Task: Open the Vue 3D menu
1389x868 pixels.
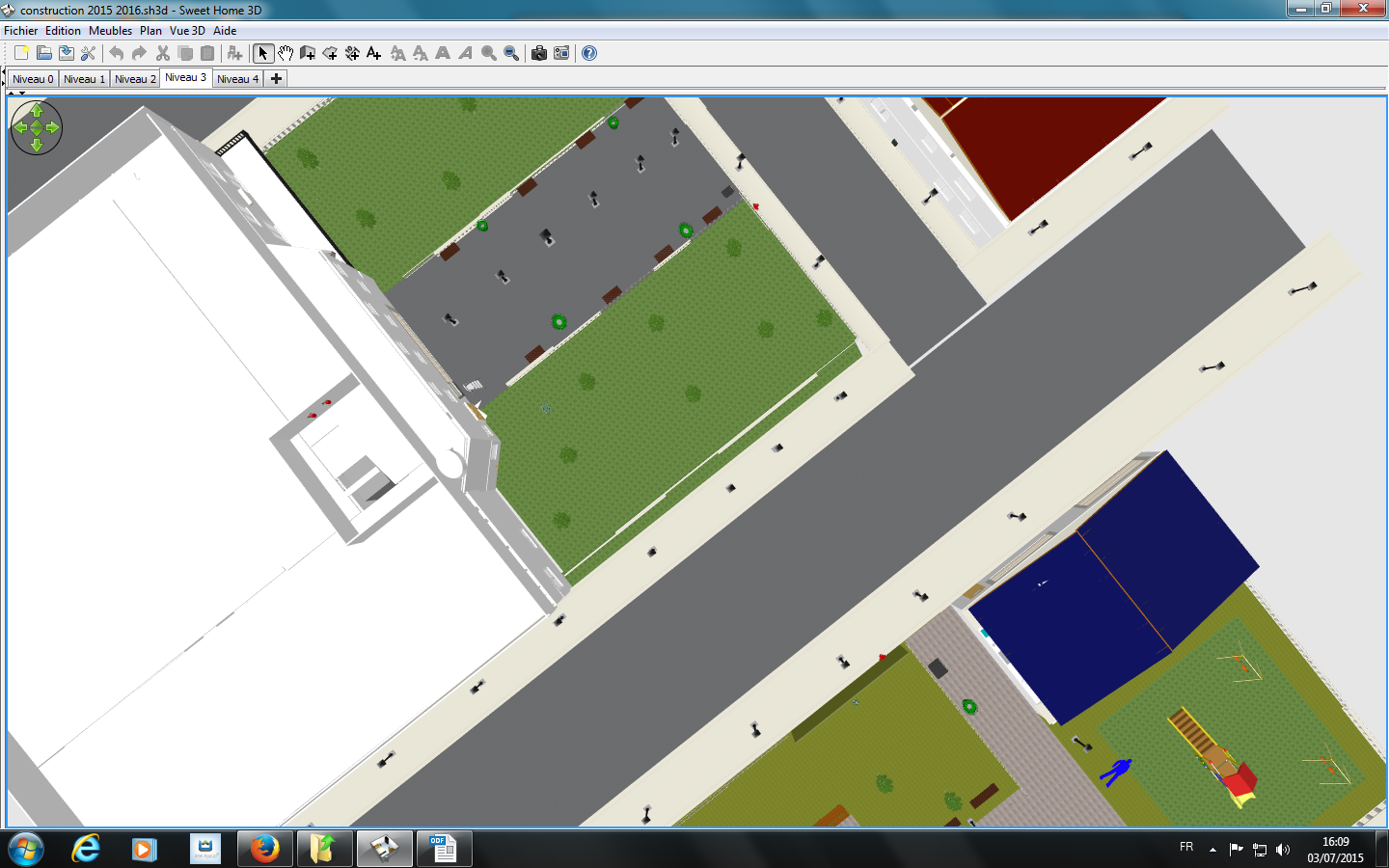Action: (187, 31)
